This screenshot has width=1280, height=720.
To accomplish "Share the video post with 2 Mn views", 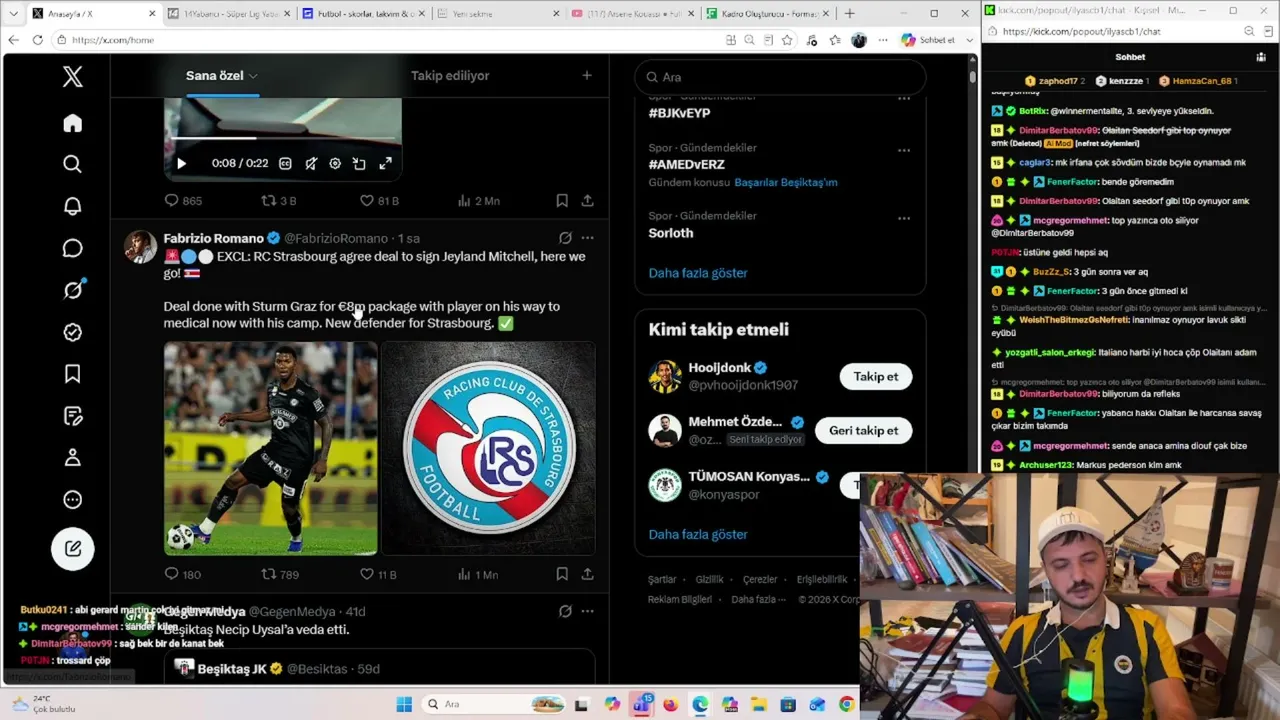I will [587, 200].
